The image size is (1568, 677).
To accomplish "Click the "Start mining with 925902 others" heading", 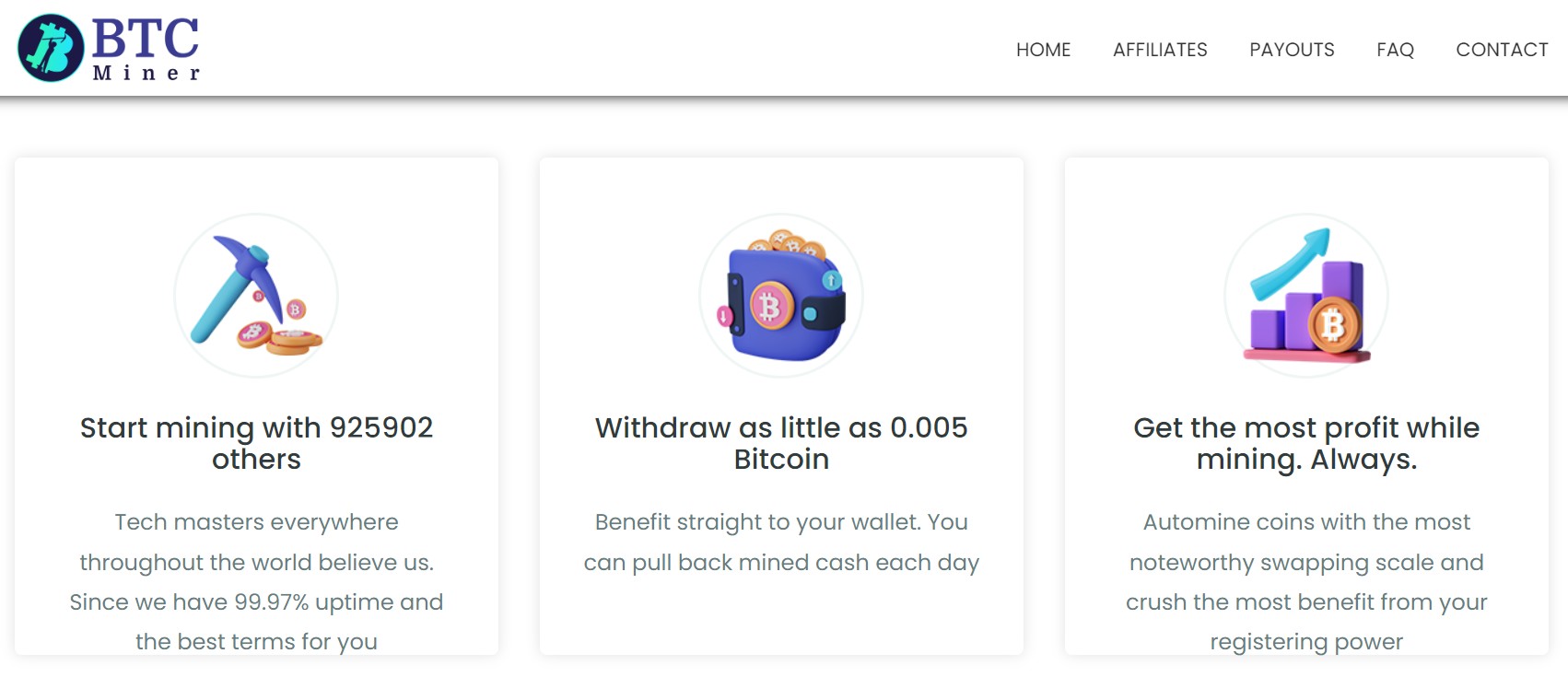I will click(x=256, y=443).
